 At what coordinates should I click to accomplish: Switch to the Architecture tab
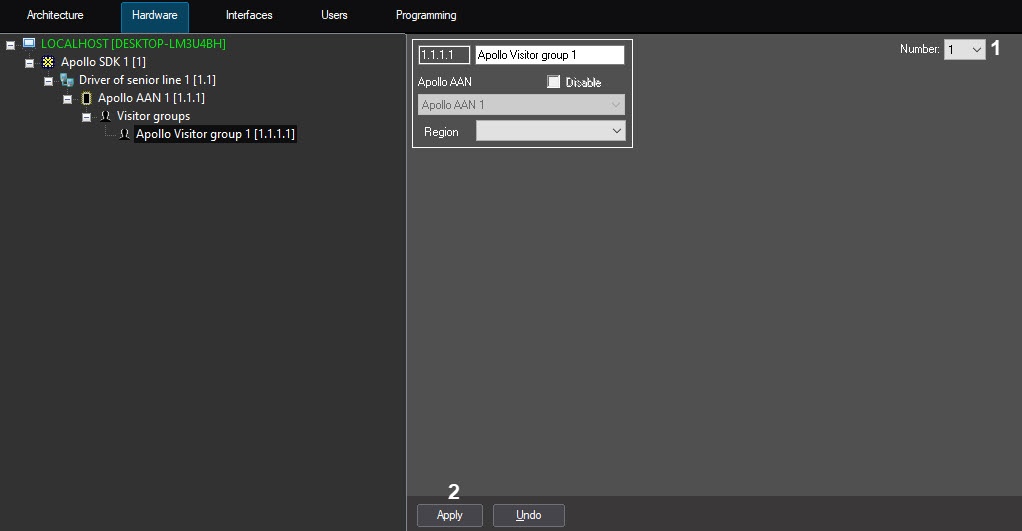coord(55,15)
